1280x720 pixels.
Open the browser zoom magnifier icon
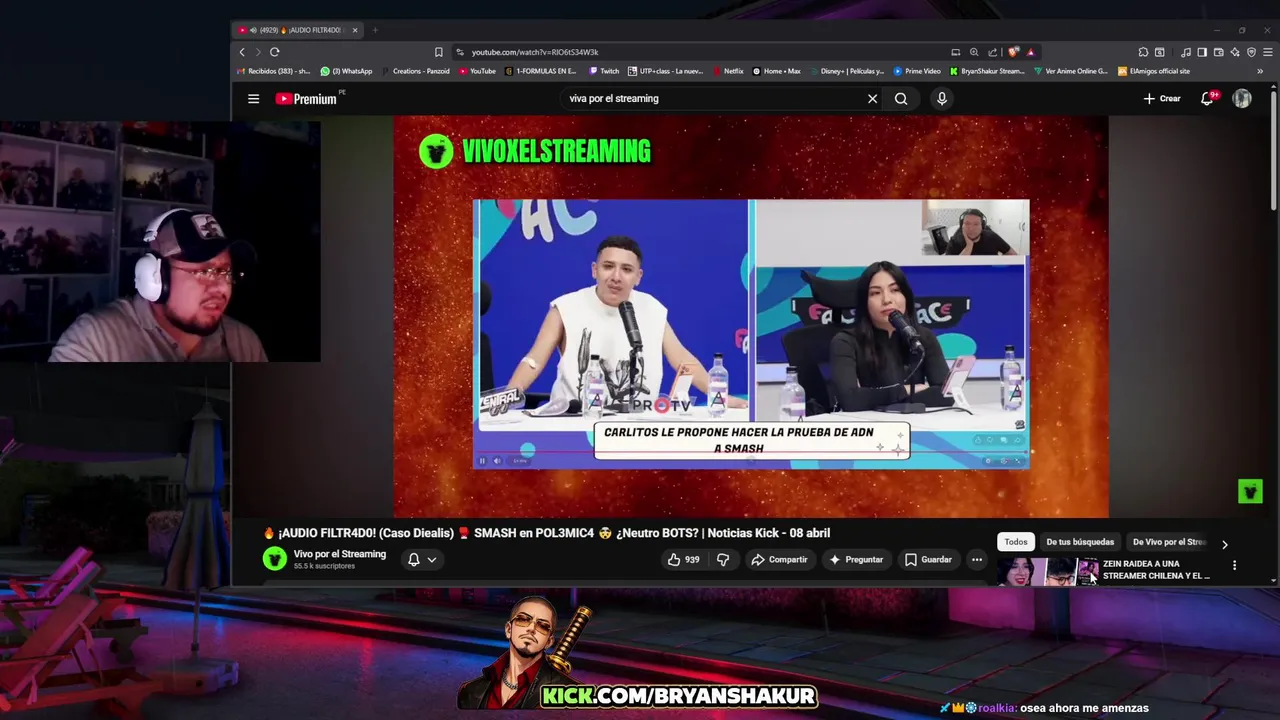974,52
